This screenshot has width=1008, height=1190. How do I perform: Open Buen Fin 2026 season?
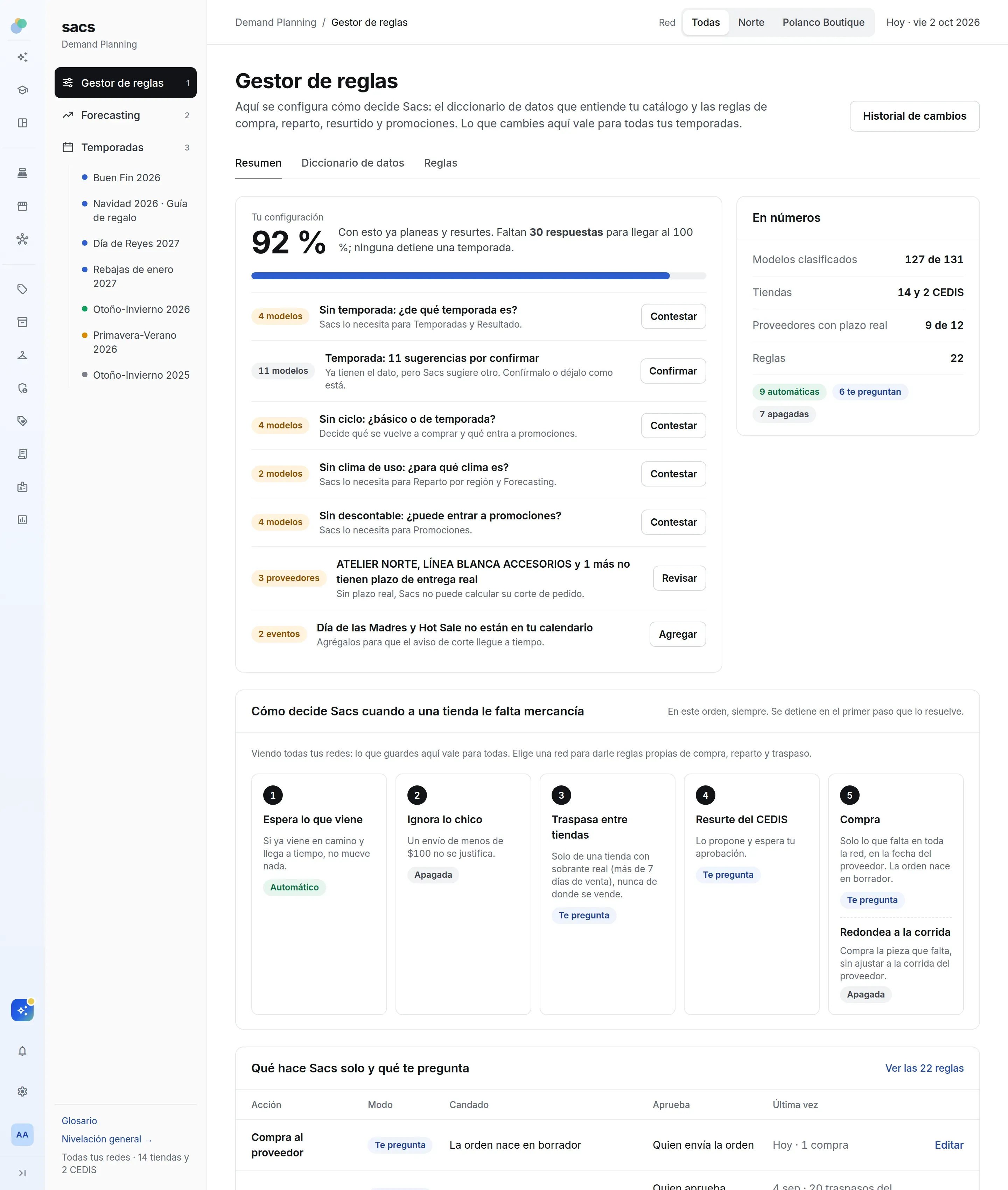(x=127, y=178)
